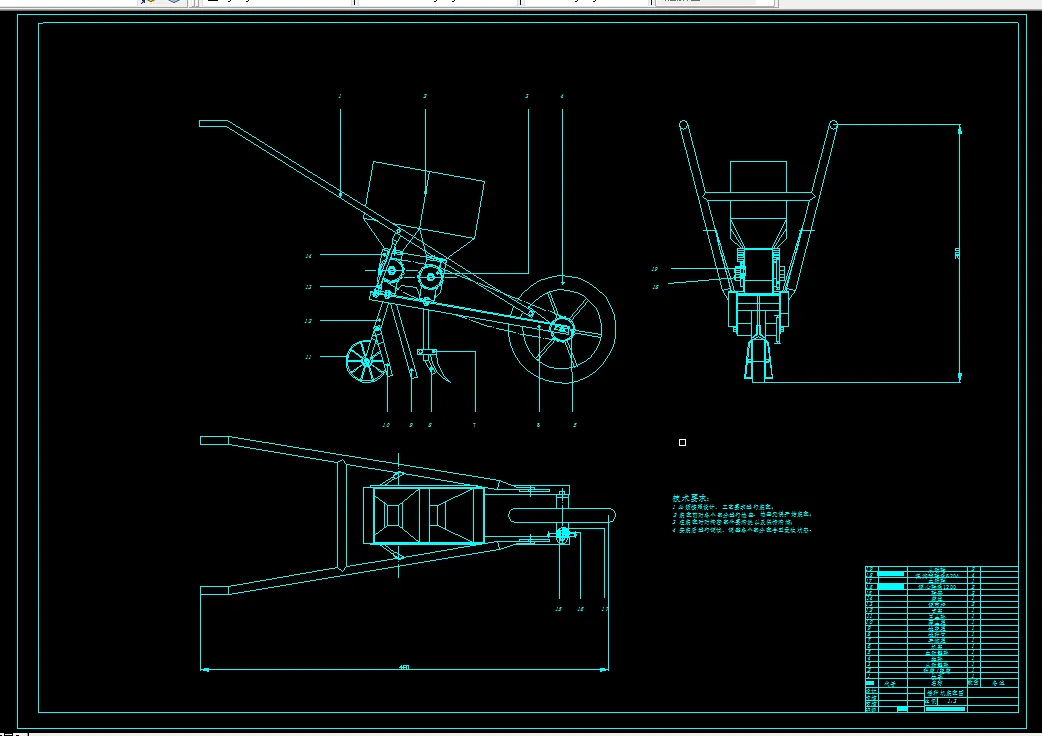Select the horizontal length dimension under top view
Image resolution: width=1042 pixels, height=736 pixels.
pos(405,668)
